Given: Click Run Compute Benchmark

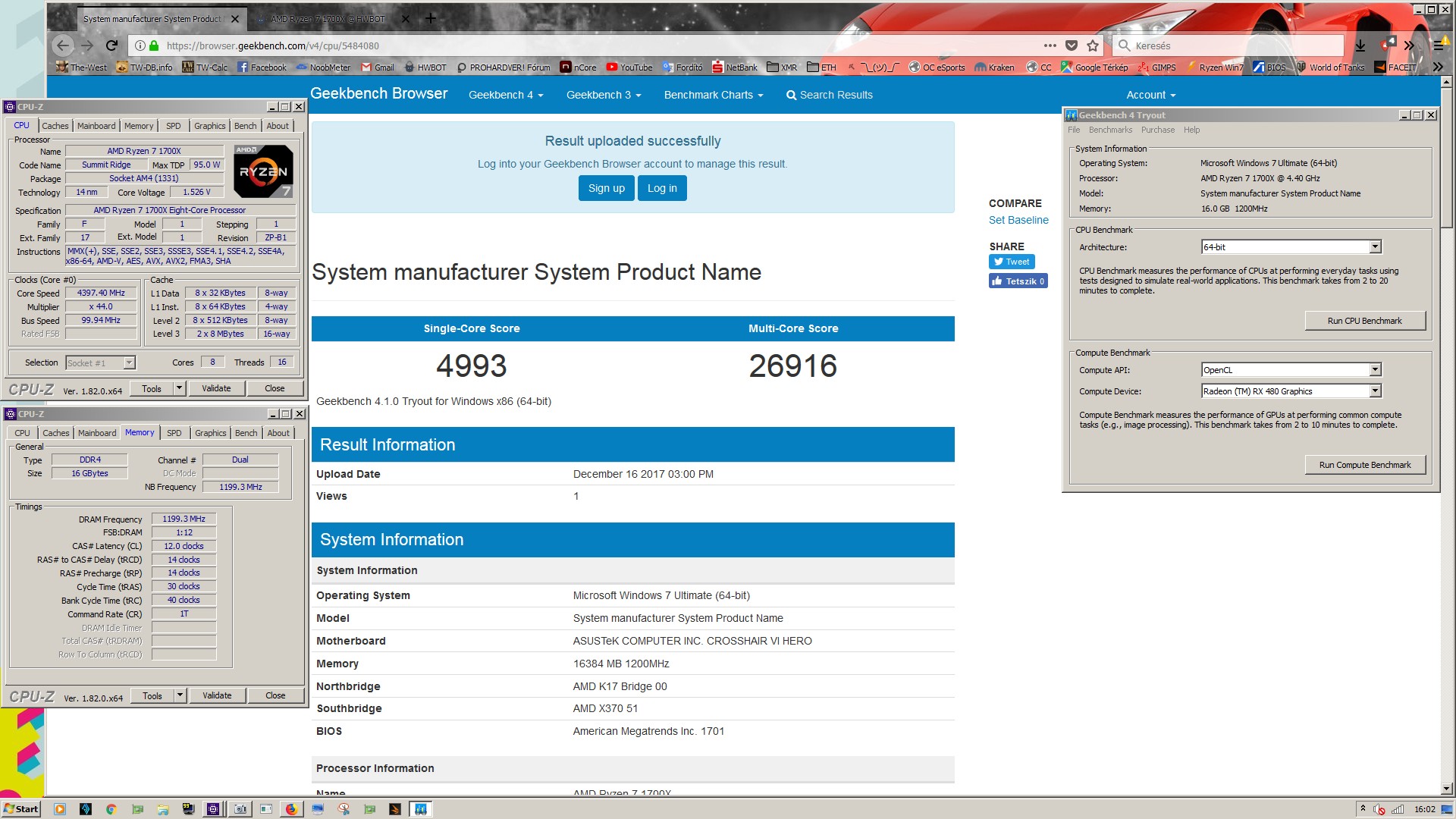Looking at the screenshot, I should point(1365,465).
